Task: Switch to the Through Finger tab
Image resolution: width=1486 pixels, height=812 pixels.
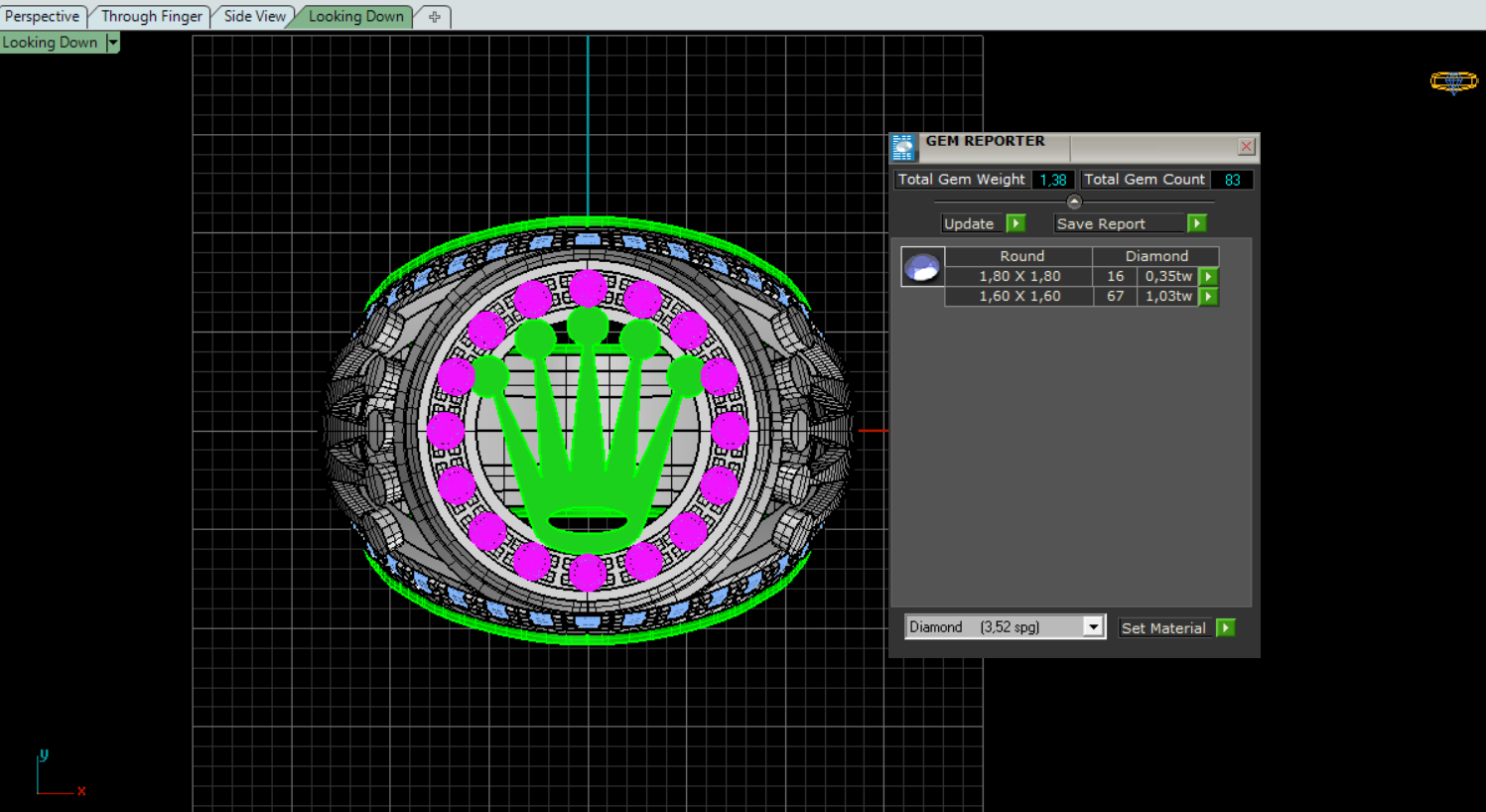Action: (151, 17)
